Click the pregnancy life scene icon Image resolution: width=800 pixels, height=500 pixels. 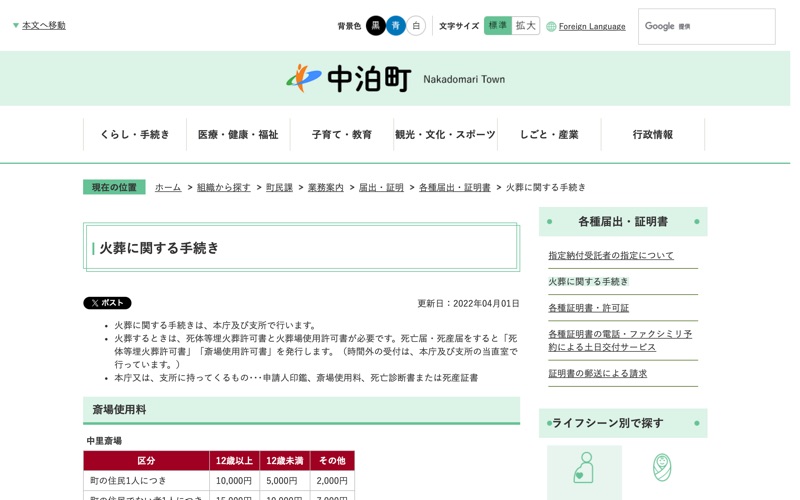pos(585,467)
